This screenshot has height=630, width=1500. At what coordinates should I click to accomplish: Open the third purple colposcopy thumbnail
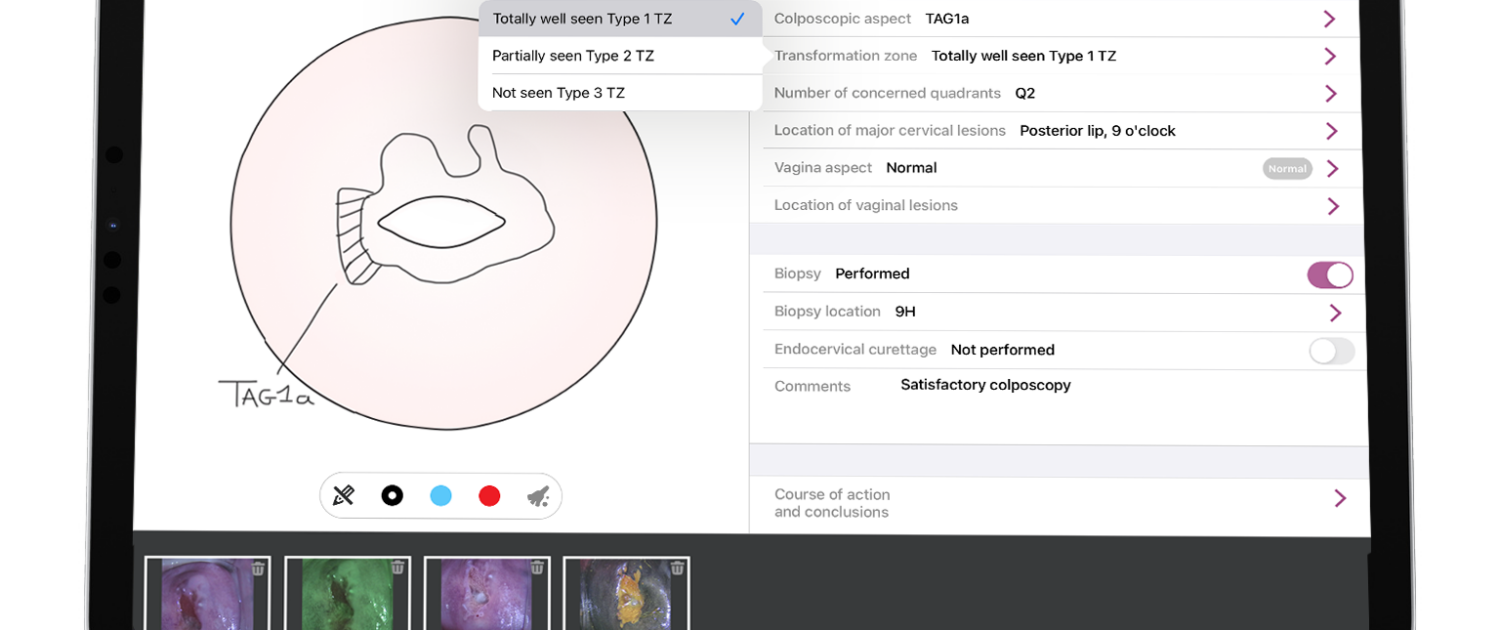pos(487,593)
